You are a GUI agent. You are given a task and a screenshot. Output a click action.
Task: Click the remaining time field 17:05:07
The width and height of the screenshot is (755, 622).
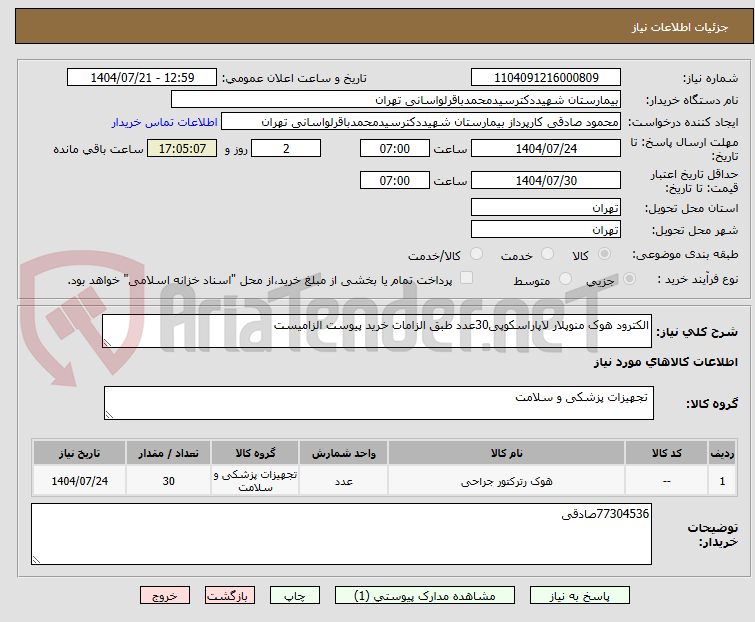[182, 148]
